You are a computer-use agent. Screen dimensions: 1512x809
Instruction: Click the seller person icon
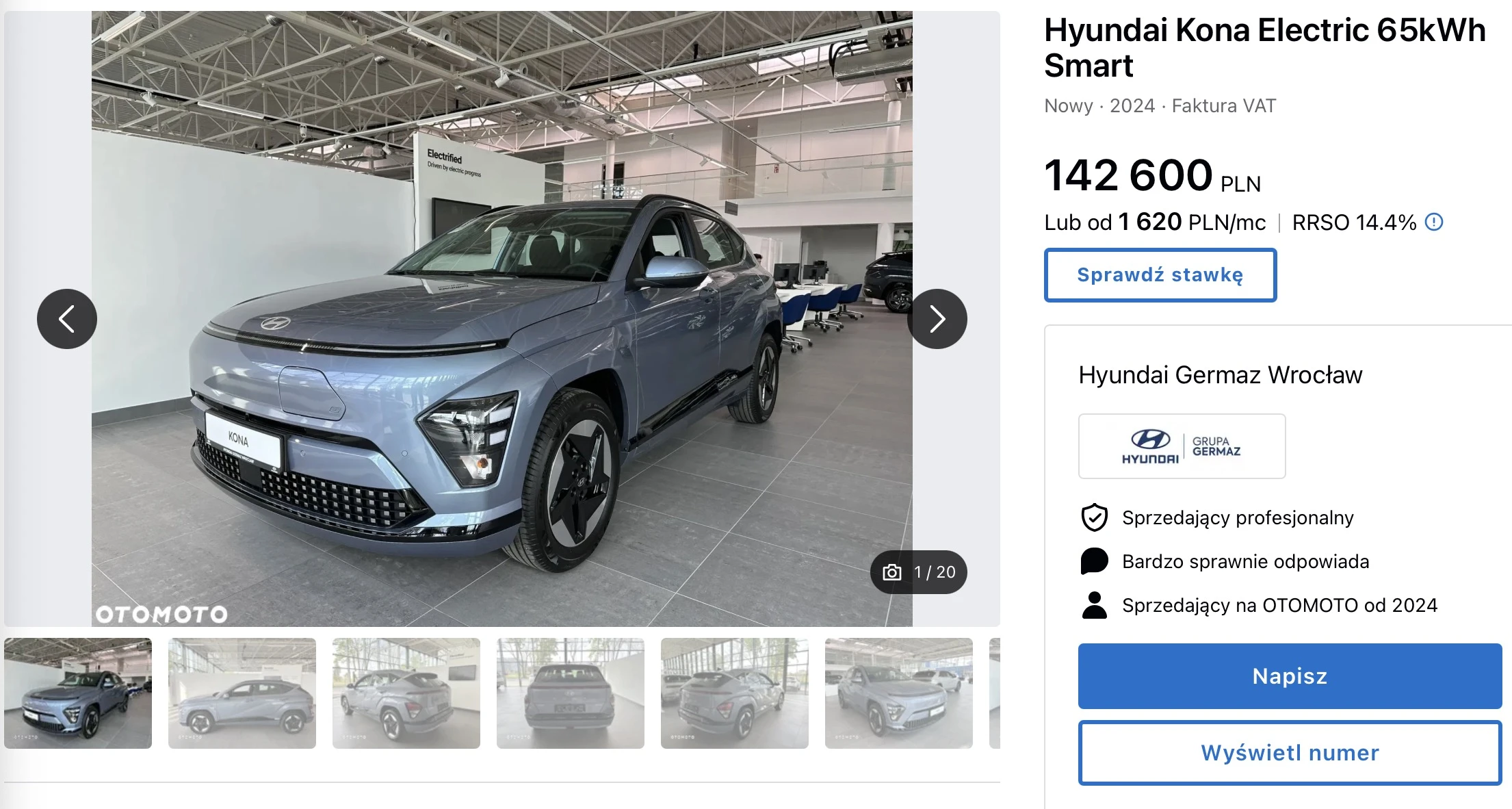click(1095, 605)
